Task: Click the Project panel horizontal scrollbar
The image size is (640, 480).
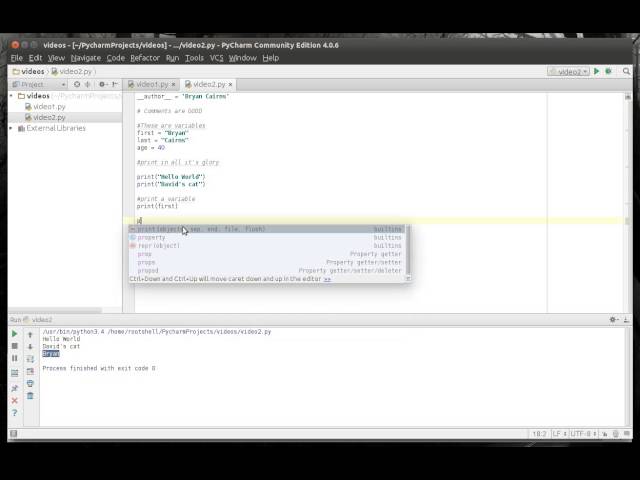Action: 55,311
